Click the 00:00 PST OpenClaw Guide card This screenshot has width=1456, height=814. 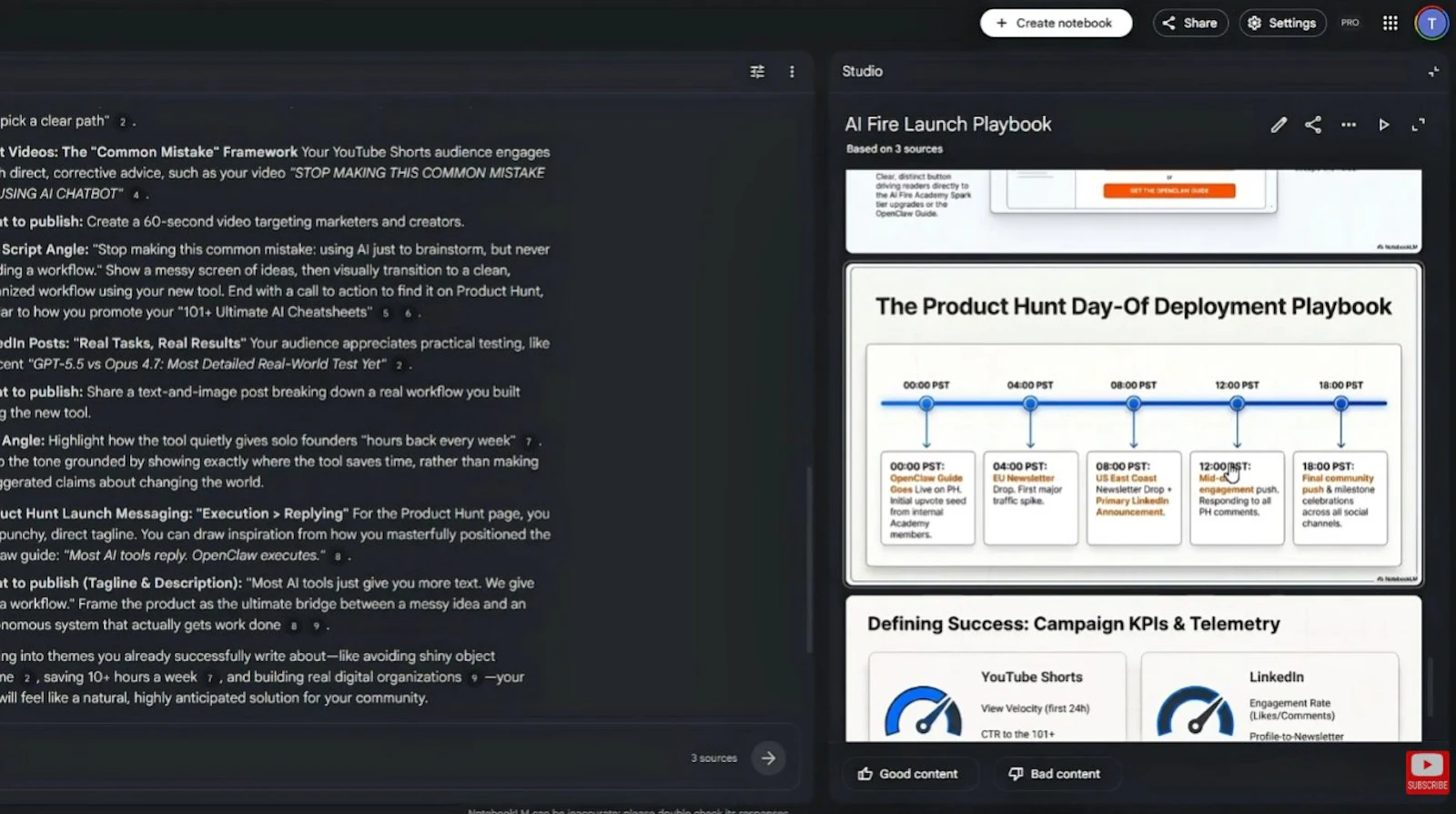(x=927, y=498)
